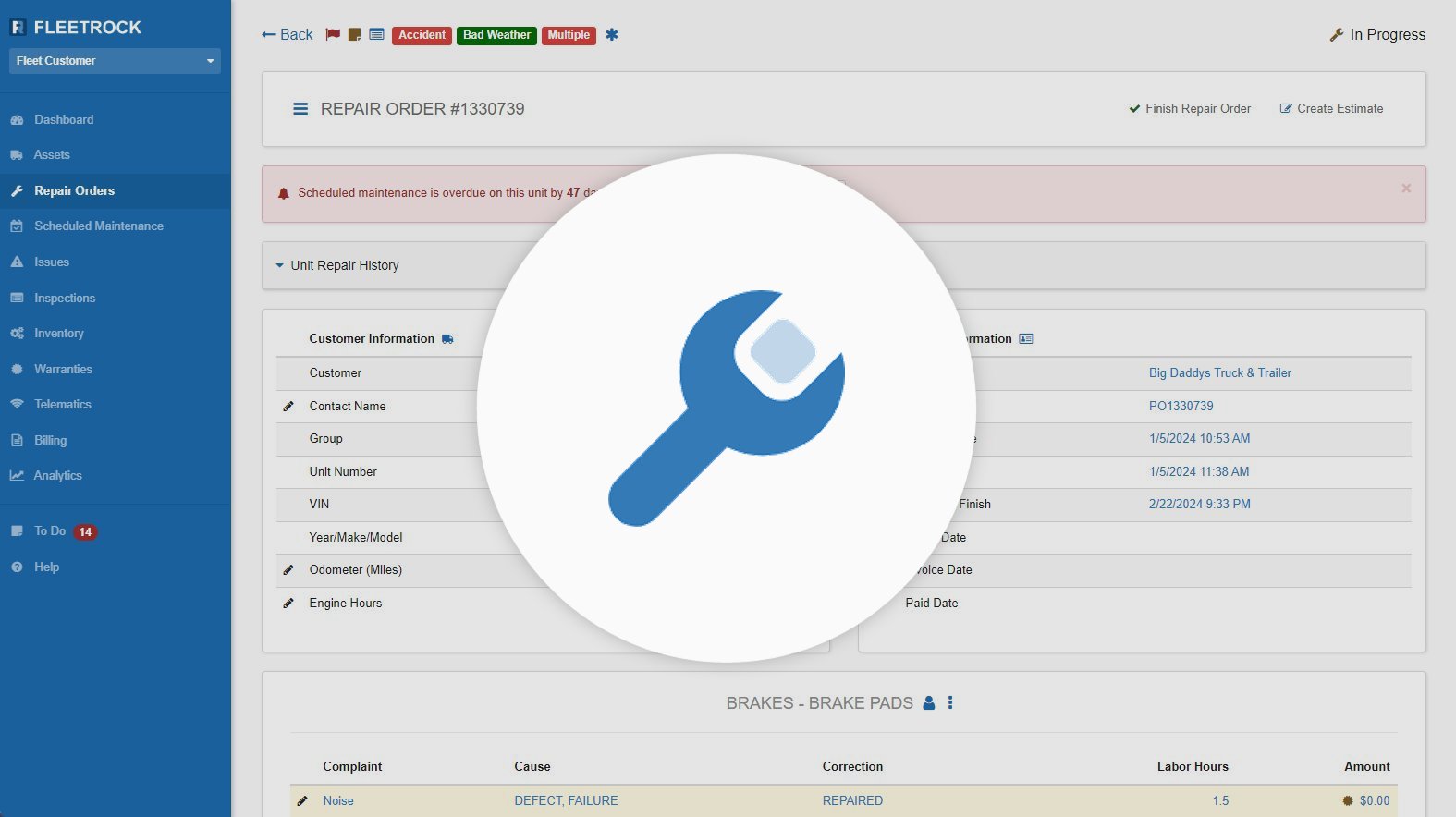Click the FleetRock logo icon
1456x817 pixels.
pyautogui.click(x=18, y=28)
